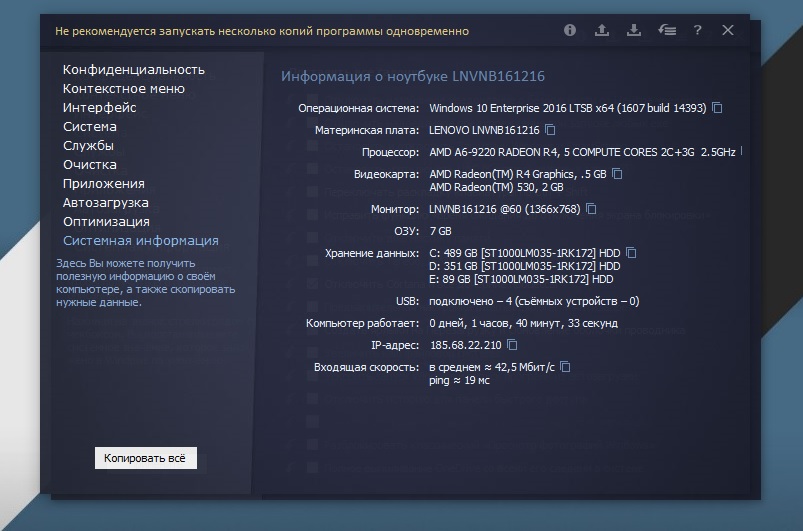Click the info icon in the title bar

[570, 30]
